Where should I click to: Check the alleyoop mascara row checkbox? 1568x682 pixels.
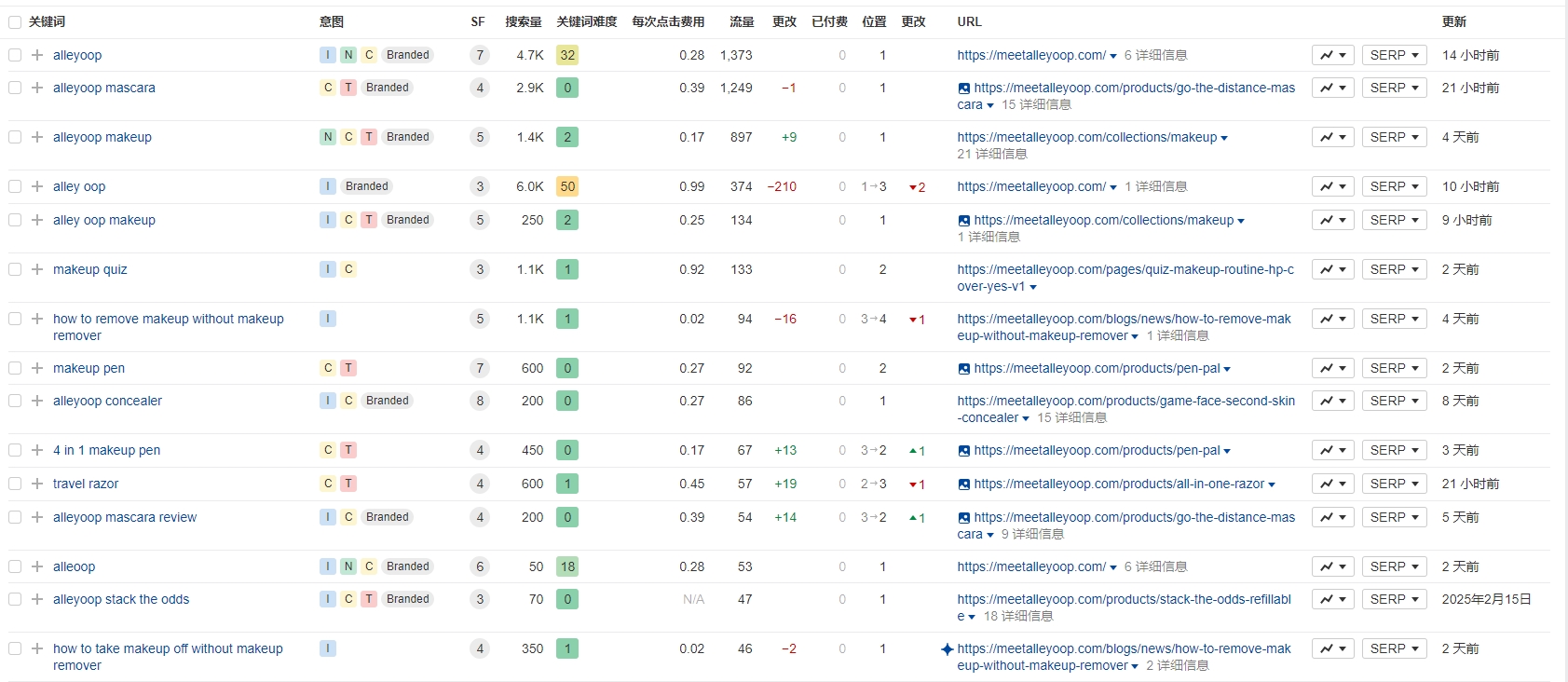coord(15,88)
